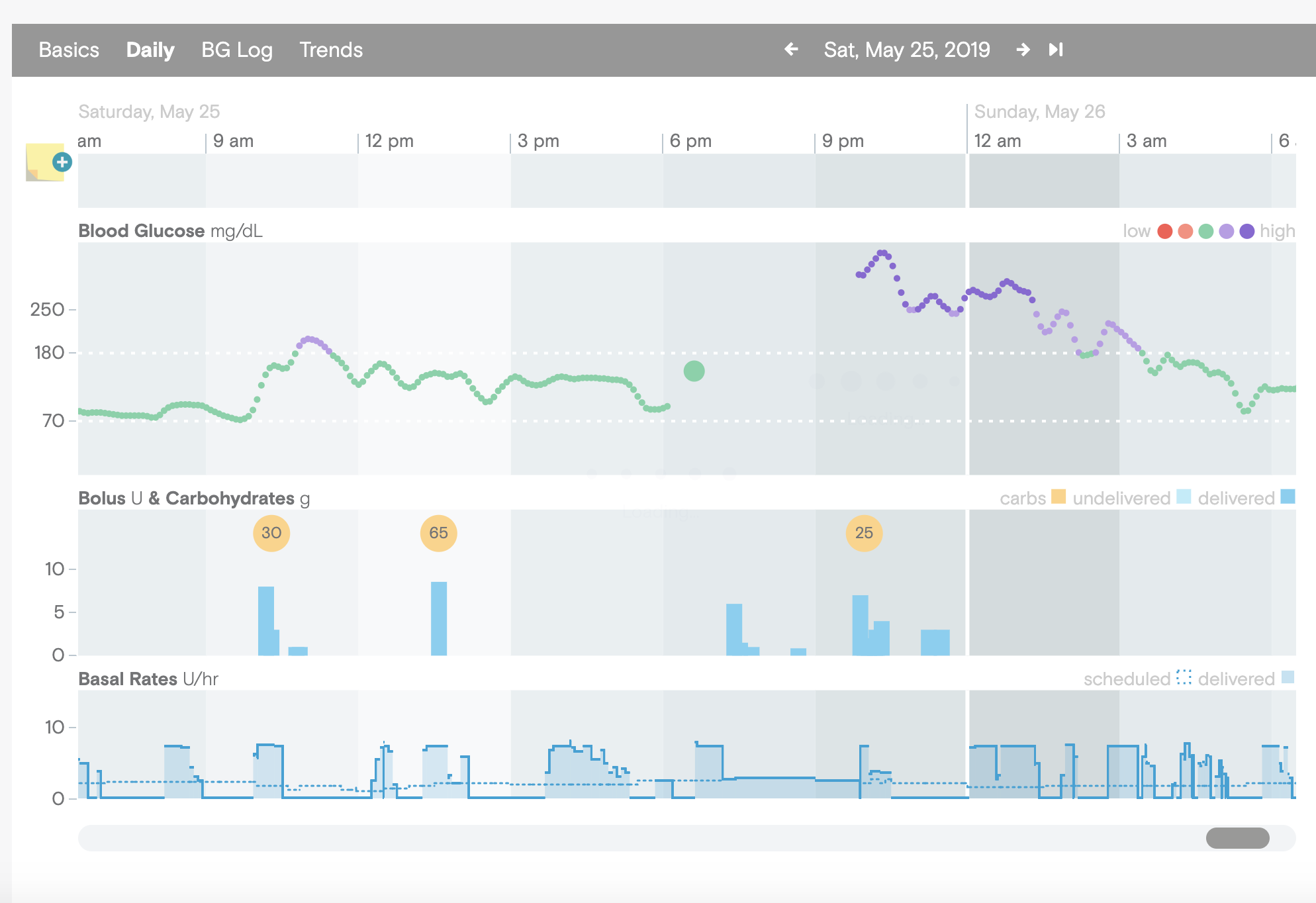1316x903 pixels.
Task: Select the Daily tab
Action: [x=150, y=50]
